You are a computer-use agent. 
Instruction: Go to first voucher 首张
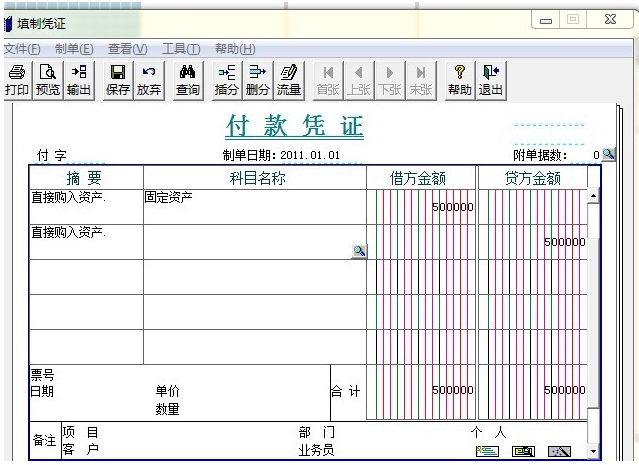click(x=328, y=80)
